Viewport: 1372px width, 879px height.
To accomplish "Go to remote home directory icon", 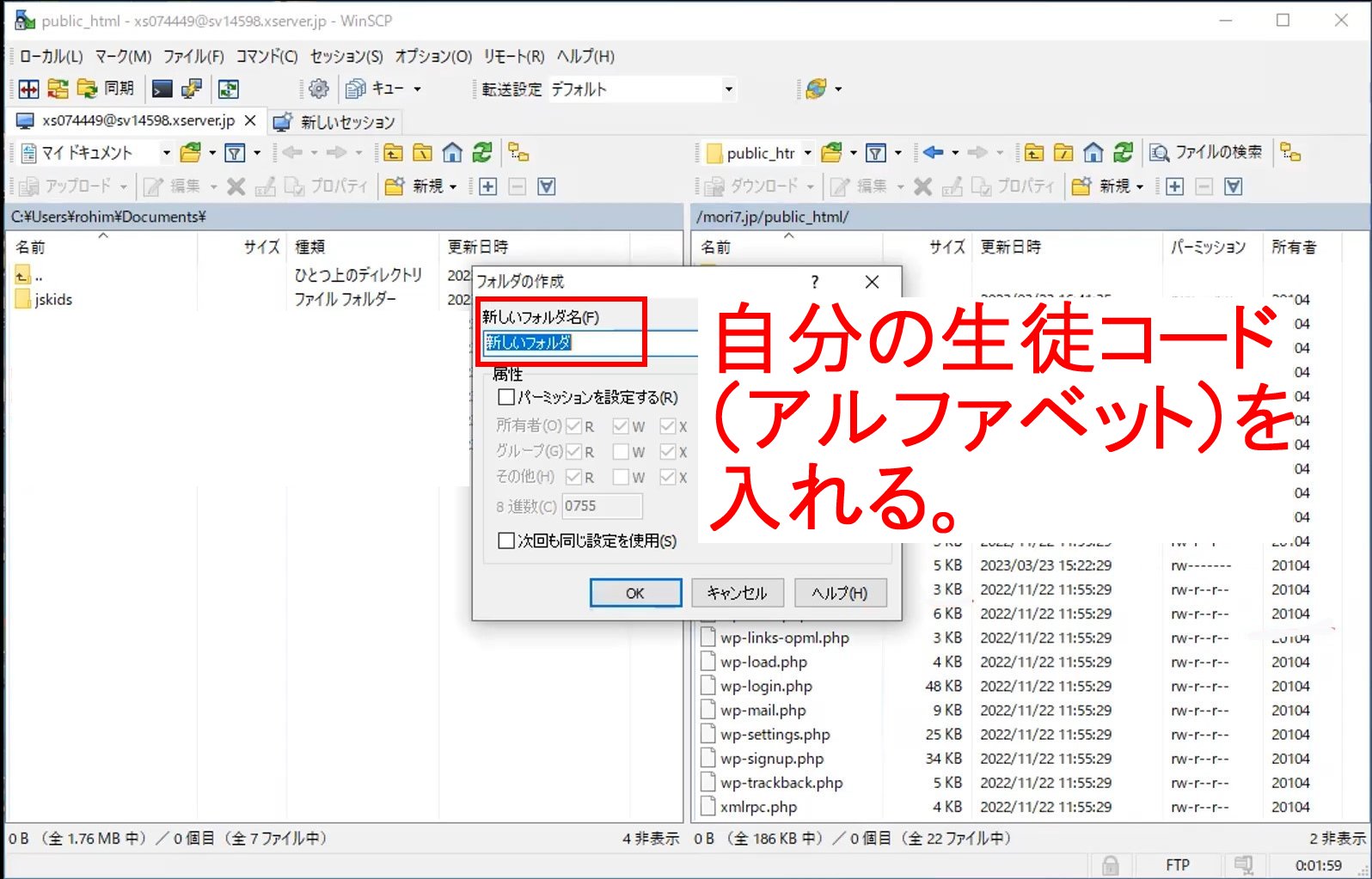I will coord(1093,153).
